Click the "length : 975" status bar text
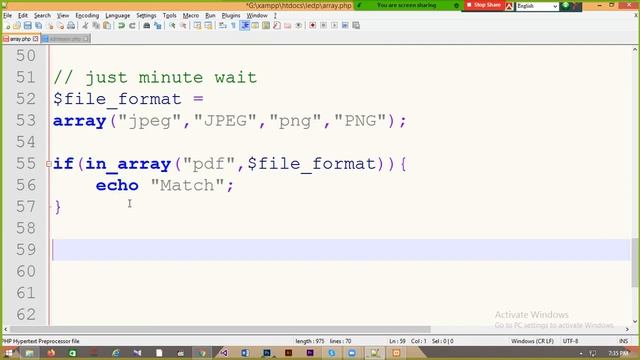Screen dimensions: 640x360 309,341
